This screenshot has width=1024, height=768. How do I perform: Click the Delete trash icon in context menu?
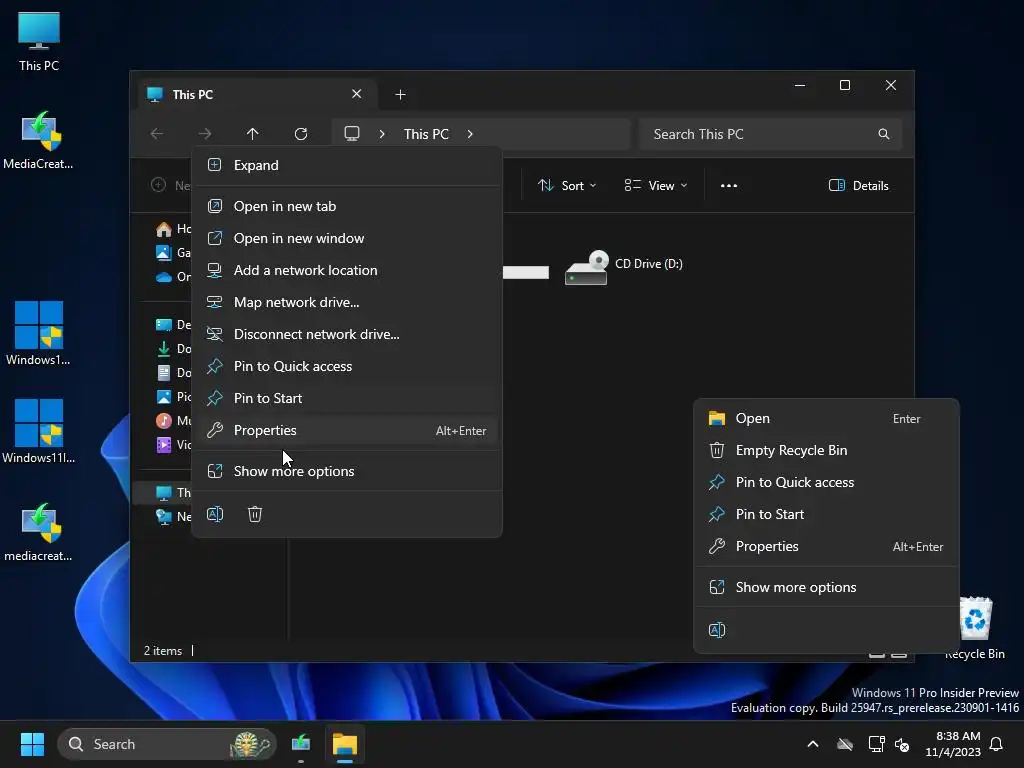[x=255, y=515]
